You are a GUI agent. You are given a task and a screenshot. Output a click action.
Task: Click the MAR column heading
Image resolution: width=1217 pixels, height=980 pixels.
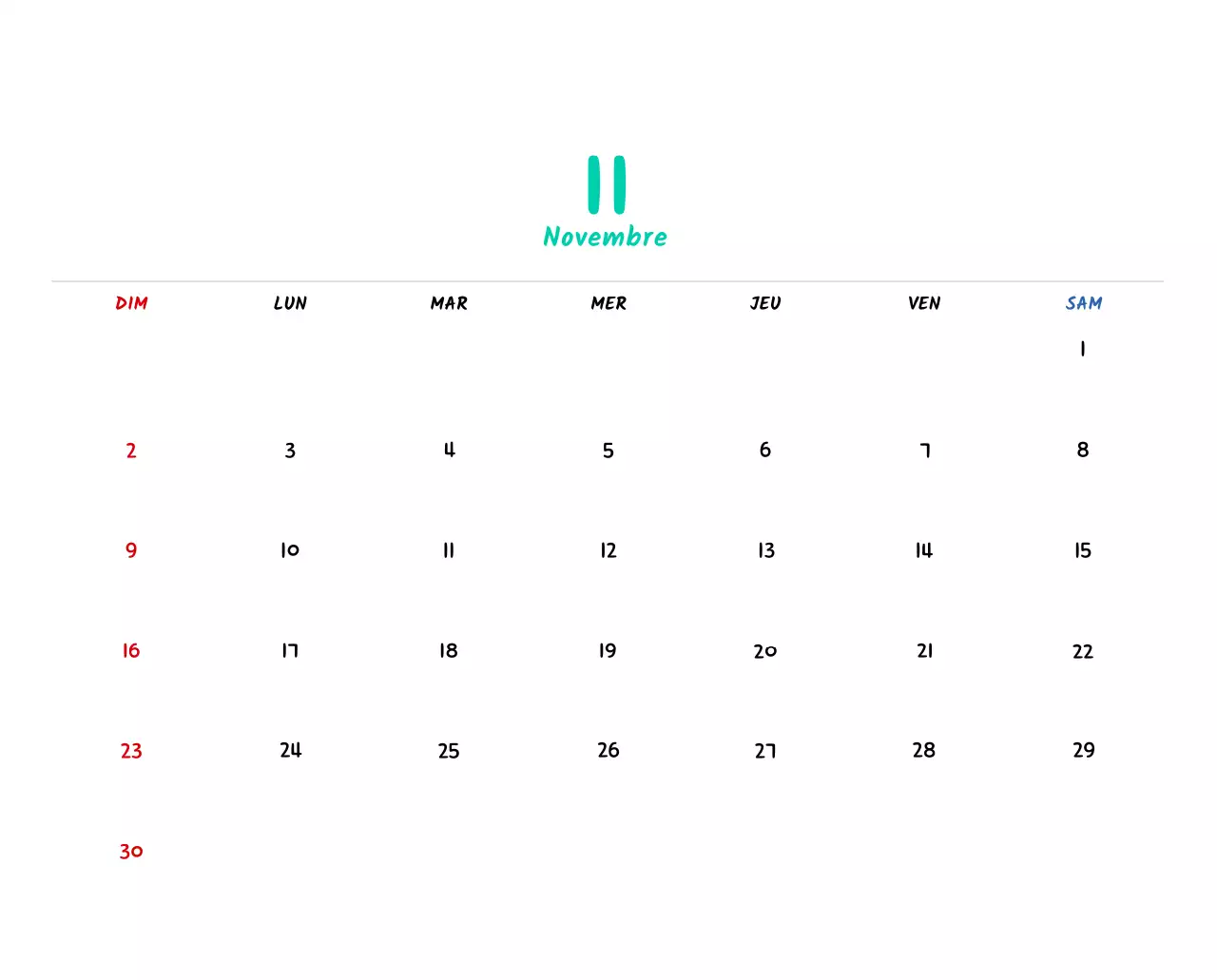(448, 303)
